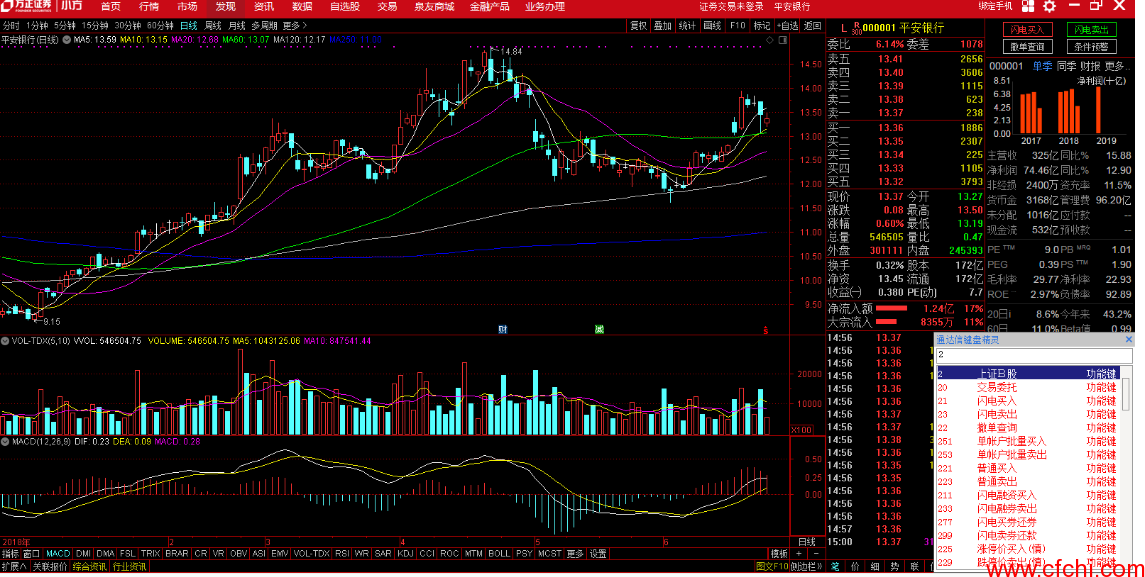Image resolution: width=1145 pixels, height=577 pixels.
Task: Select the 同季 tab in finance panel
Action: point(1067,66)
